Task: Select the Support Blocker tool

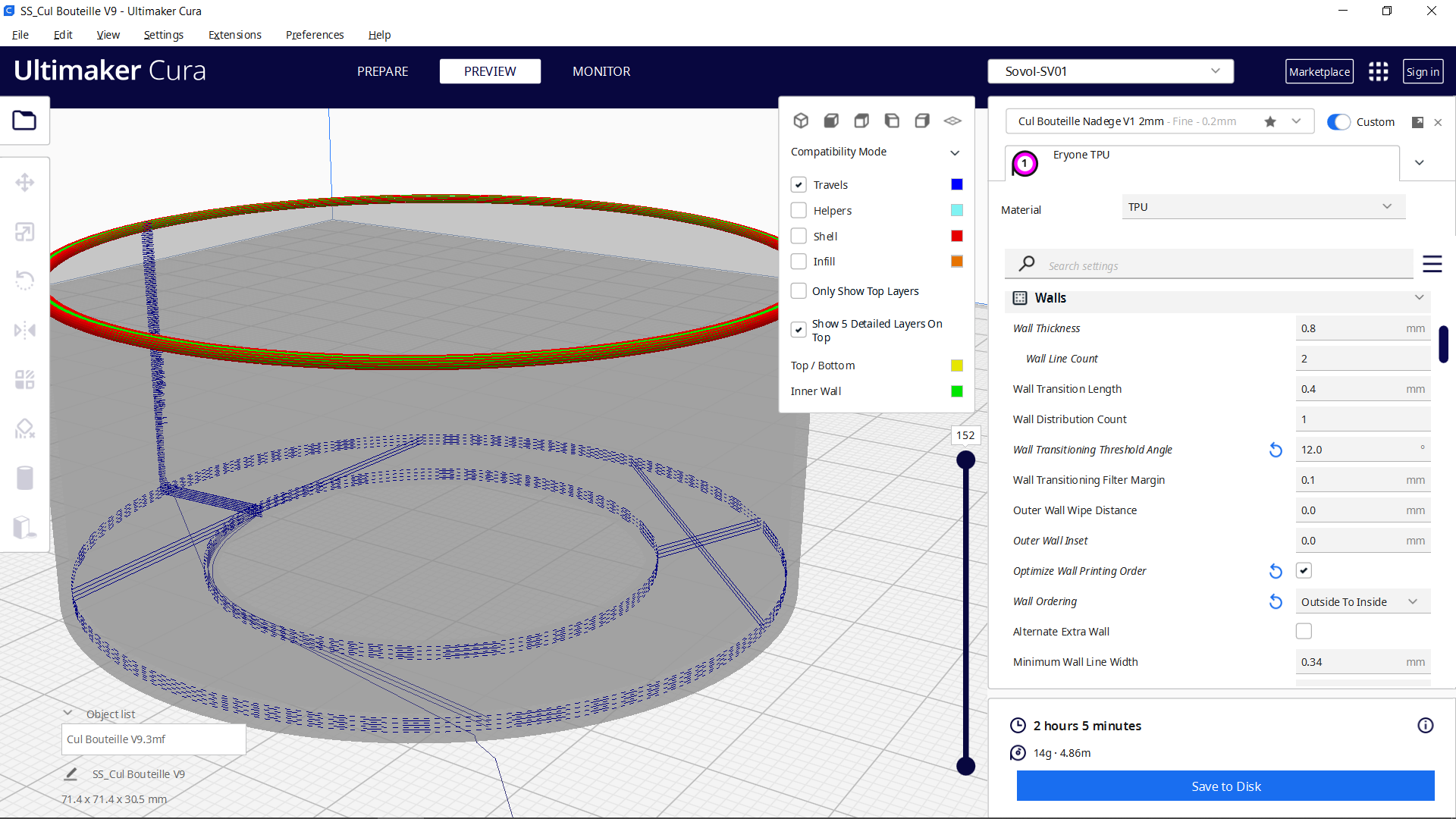Action: pos(25,428)
